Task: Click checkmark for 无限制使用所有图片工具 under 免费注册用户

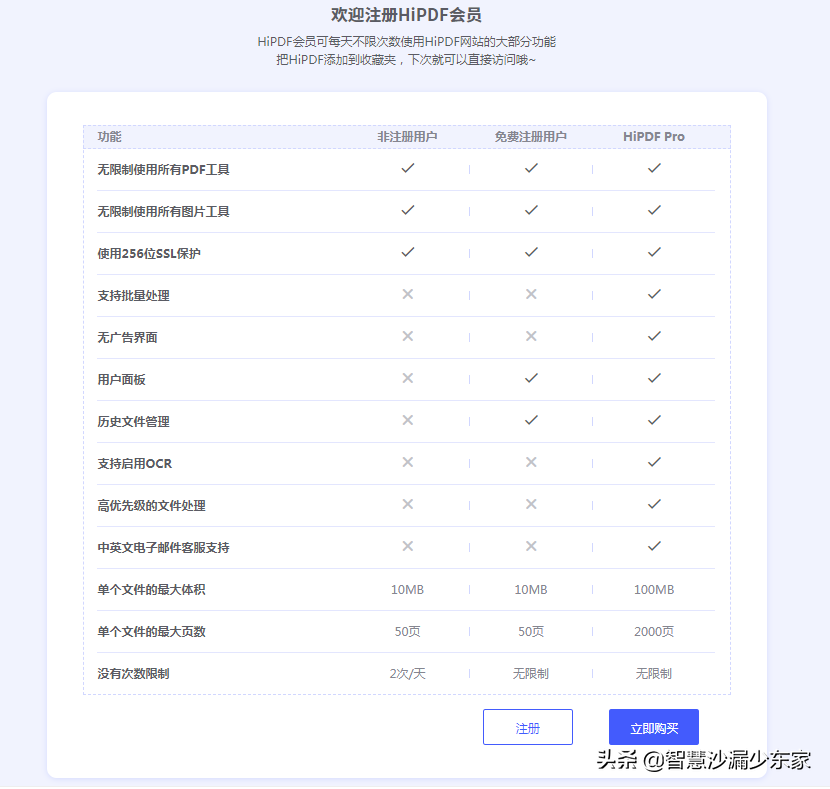Action: [x=531, y=210]
